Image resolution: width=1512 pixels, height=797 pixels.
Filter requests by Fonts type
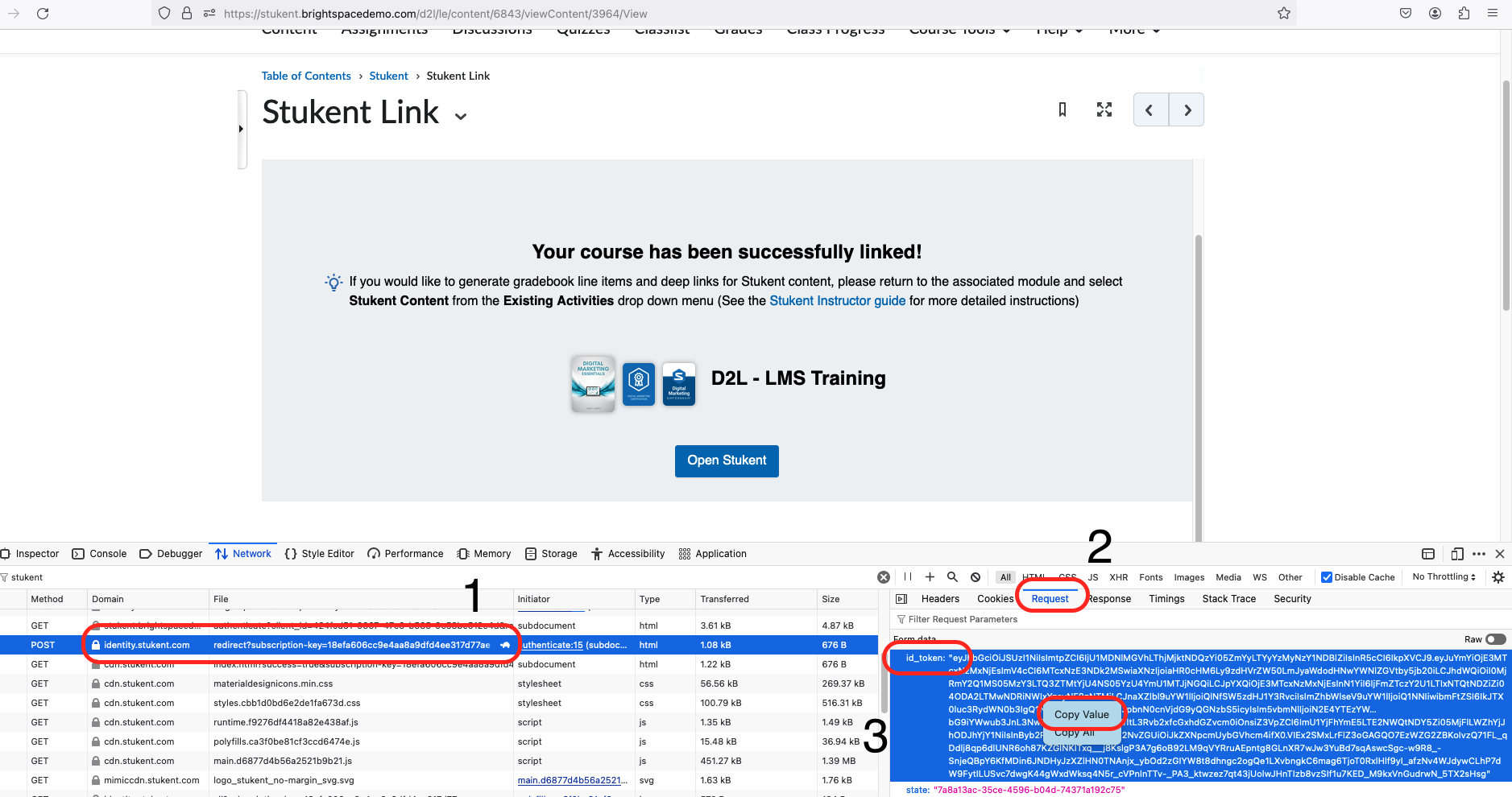(x=1151, y=577)
